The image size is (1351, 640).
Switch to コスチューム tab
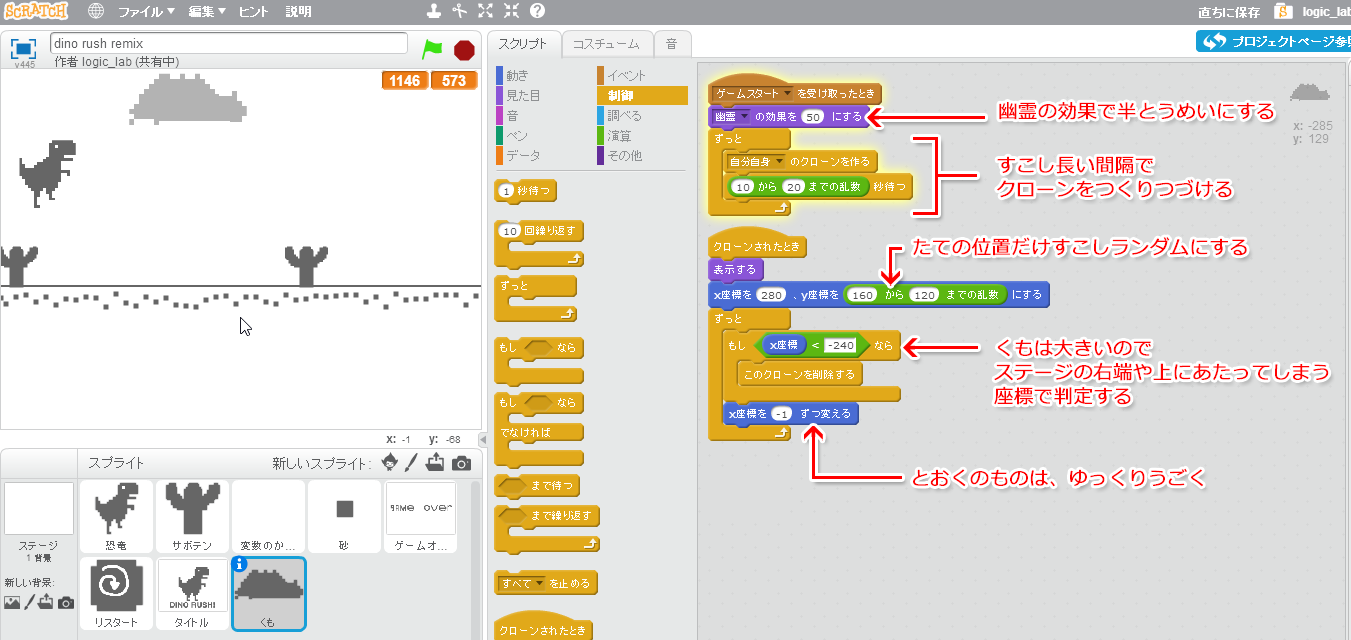pyautogui.click(x=606, y=44)
